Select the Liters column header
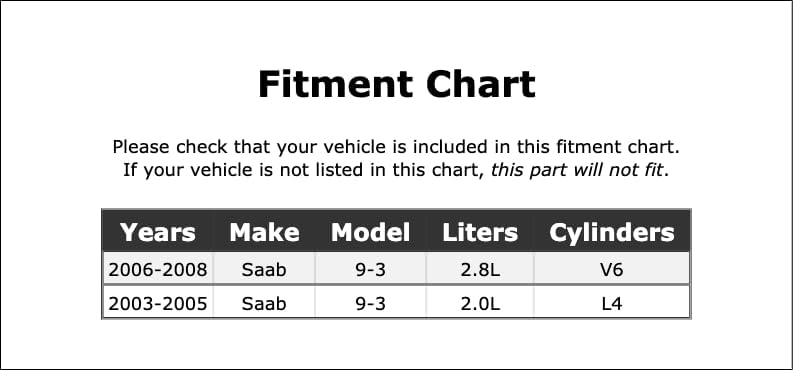This screenshot has height=370, width=793. pos(479,233)
